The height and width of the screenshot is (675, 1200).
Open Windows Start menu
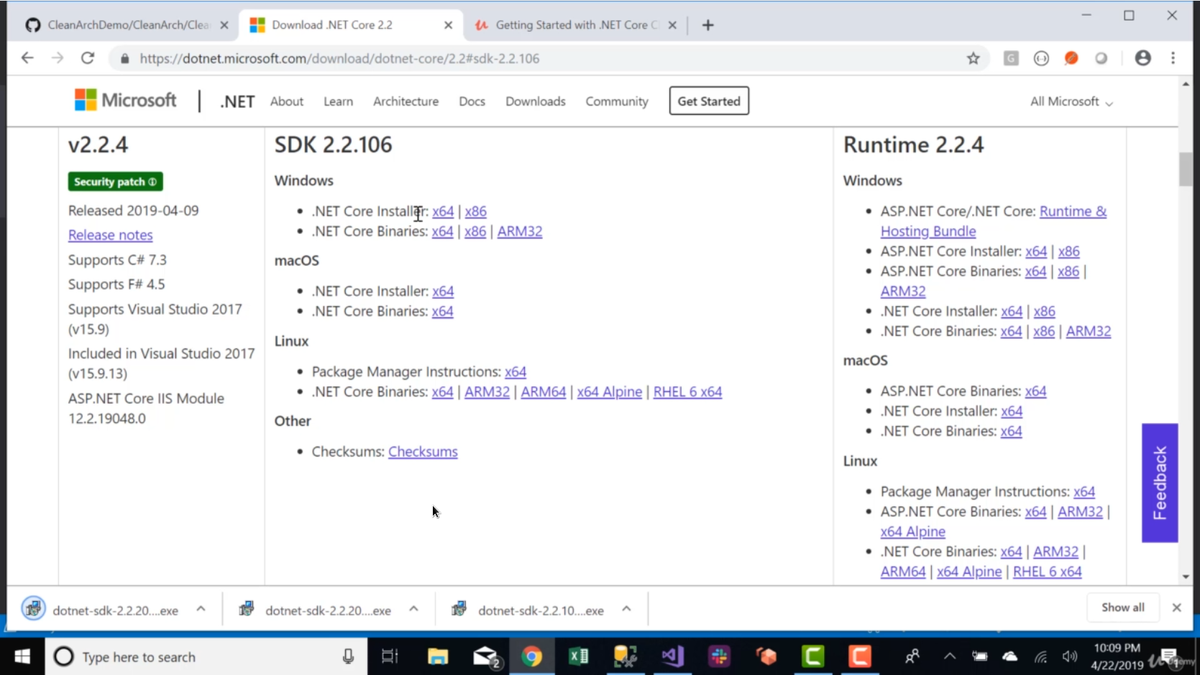(x=22, y=657)
